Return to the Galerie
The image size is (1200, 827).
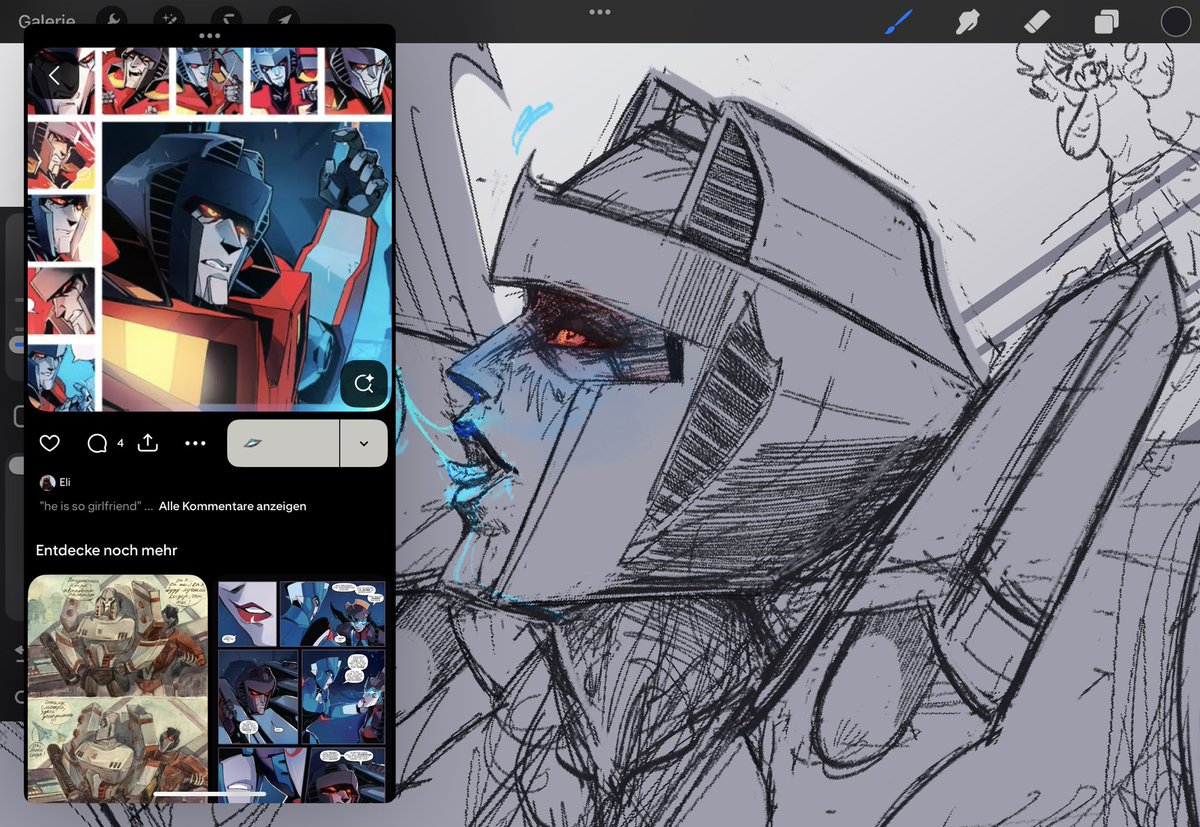[47, 20]
